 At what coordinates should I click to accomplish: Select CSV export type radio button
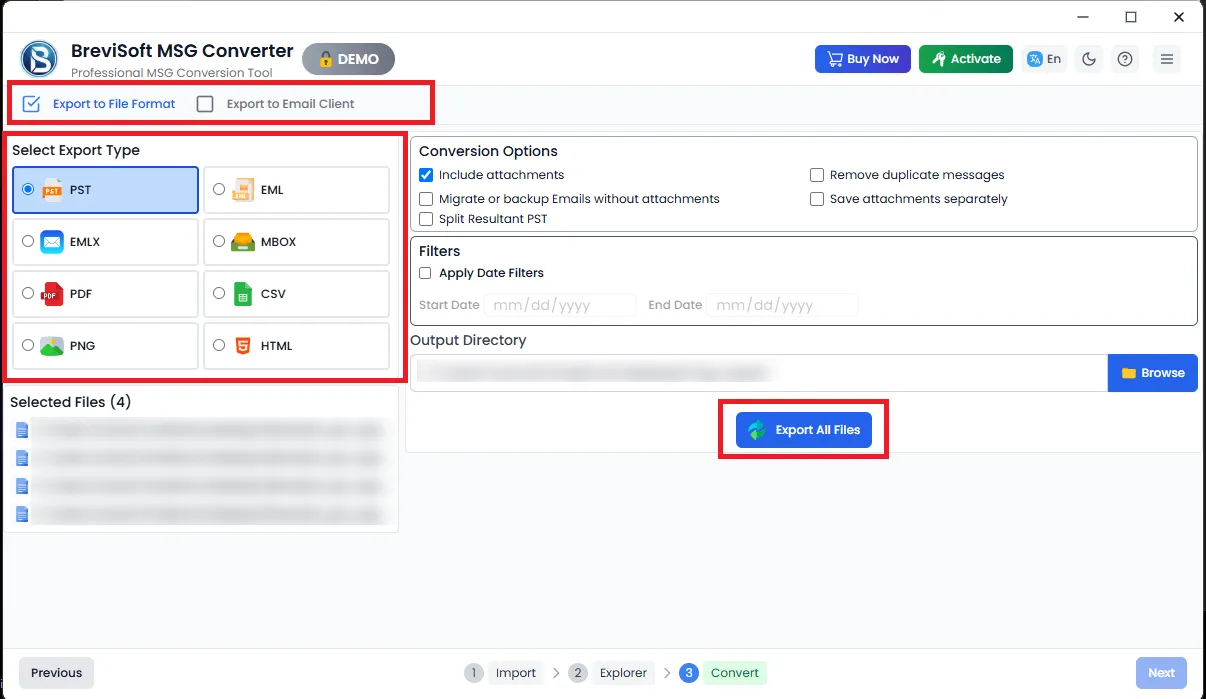click(x=219, y=293)
